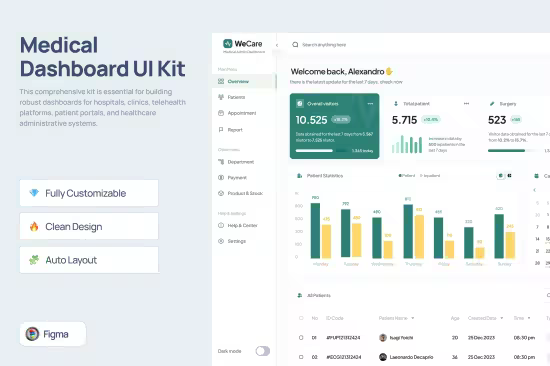Image resolution: width=550 pixels, height=366 pixels.
Task: Click the Overview grid icon in sidebar
Action: pyautogui.click(x=221, y=81)
